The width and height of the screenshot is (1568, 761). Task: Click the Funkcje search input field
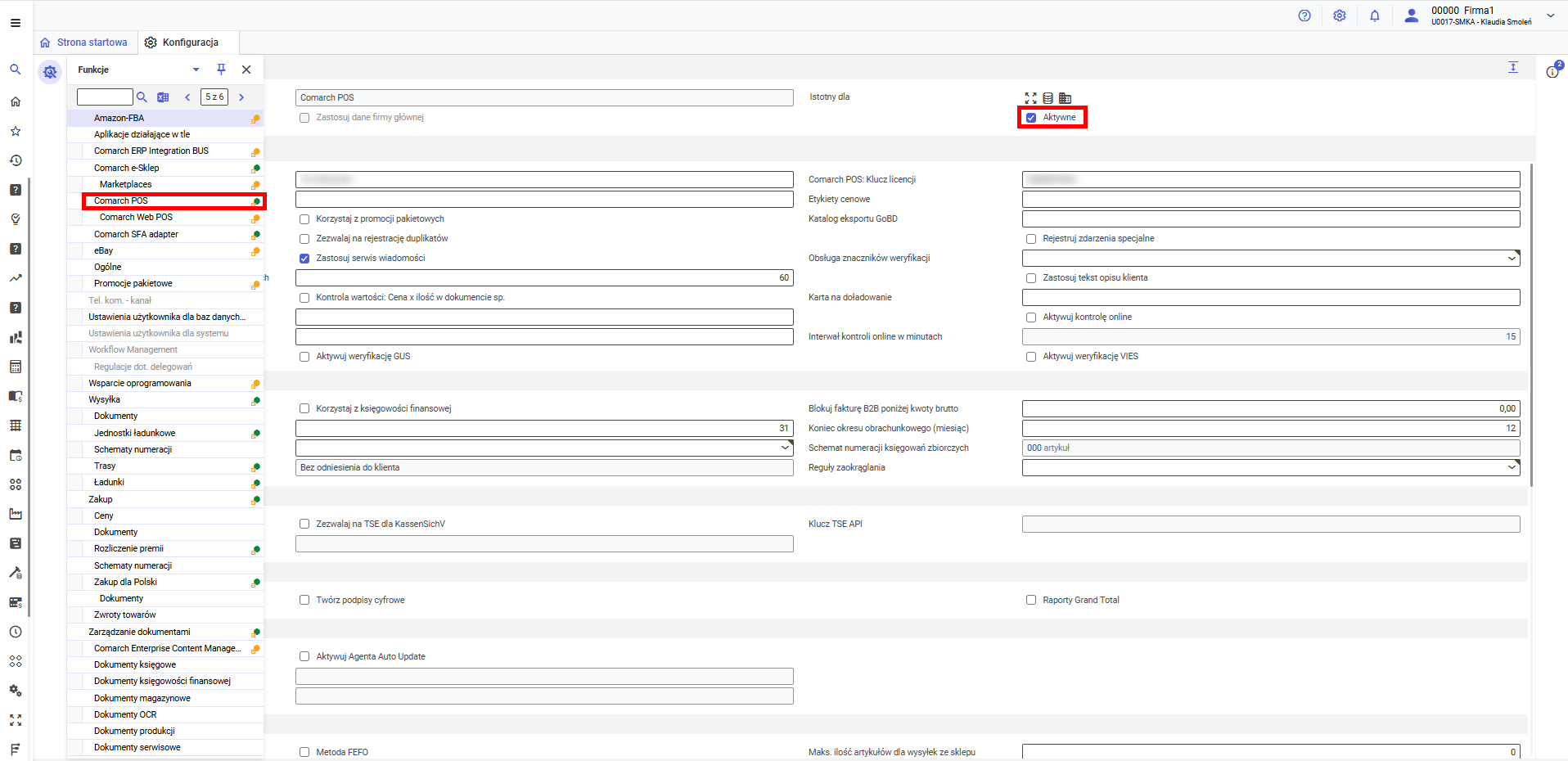click(105, 97)
